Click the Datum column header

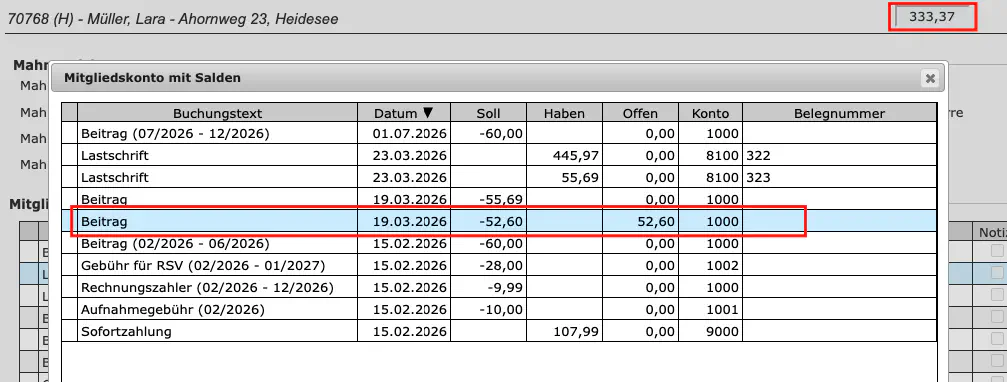404,114
